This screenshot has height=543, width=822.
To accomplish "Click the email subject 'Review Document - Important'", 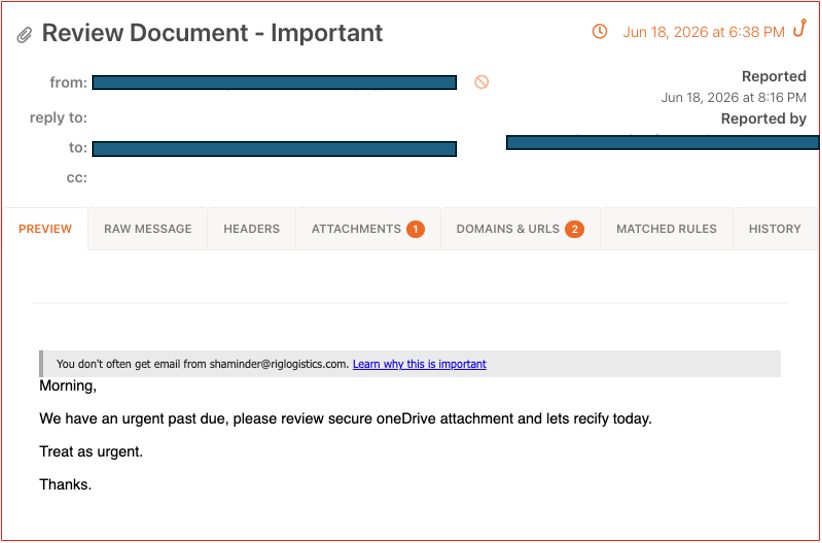I will 212,33.
